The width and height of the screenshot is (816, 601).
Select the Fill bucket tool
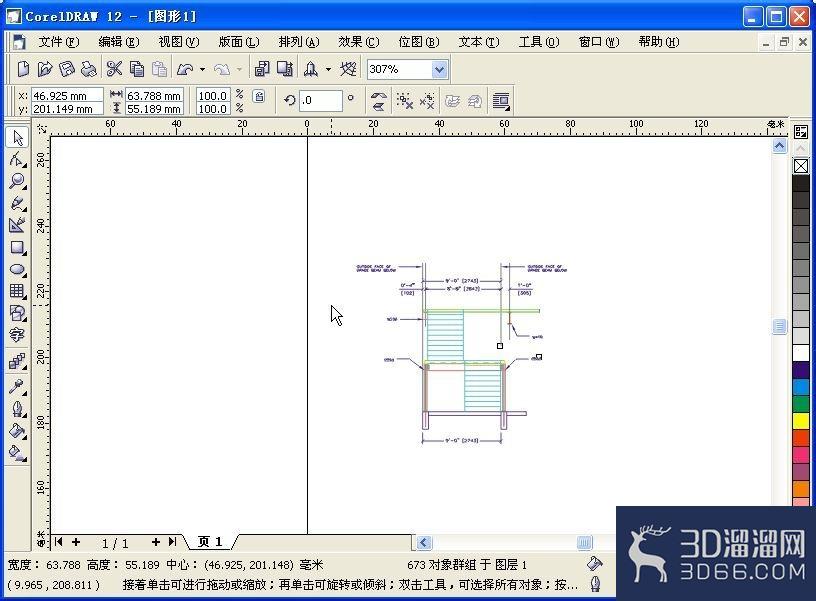pyautogui.click(x=17, y=431)
